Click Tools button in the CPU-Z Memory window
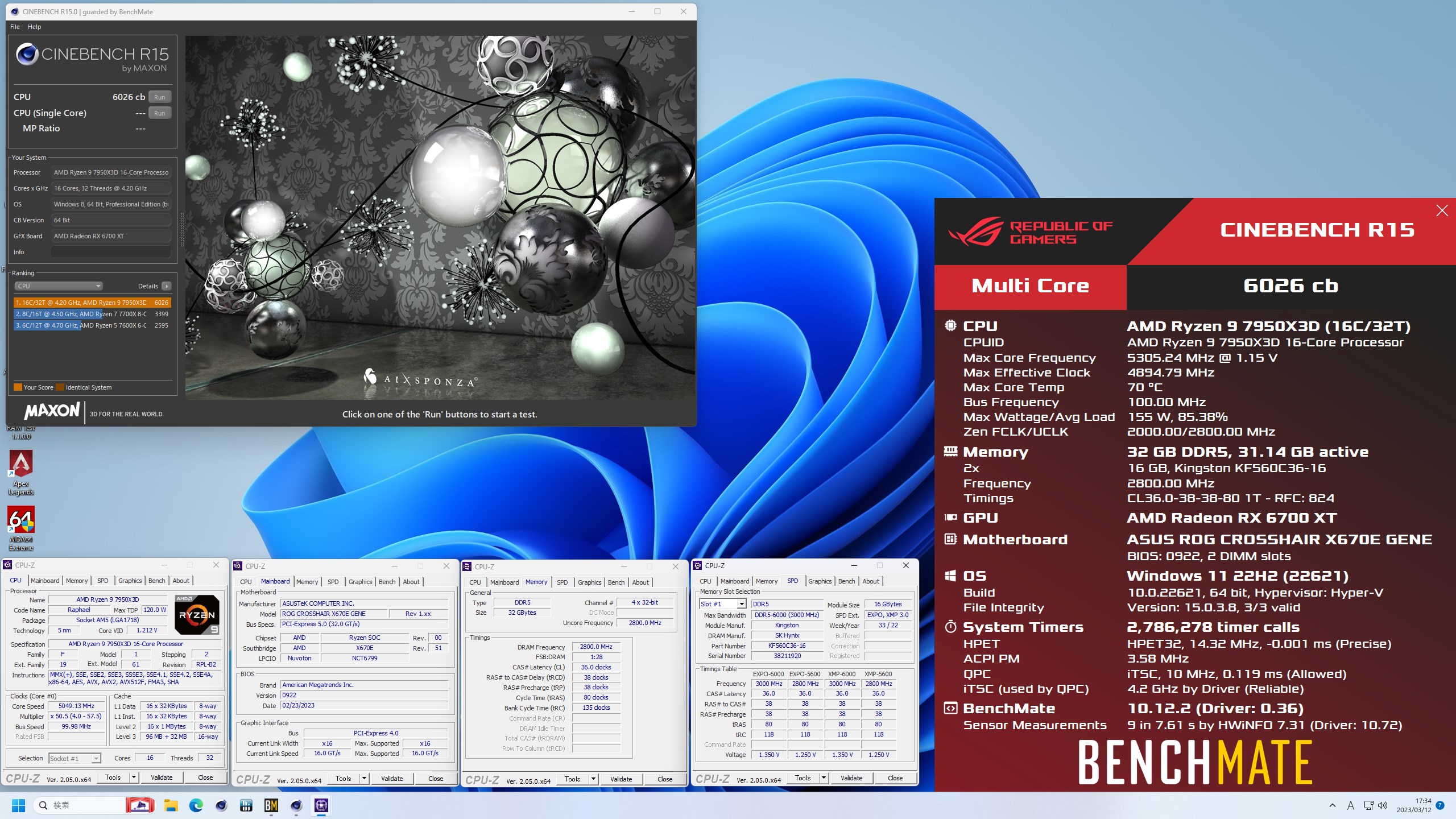 coord(572,779)
